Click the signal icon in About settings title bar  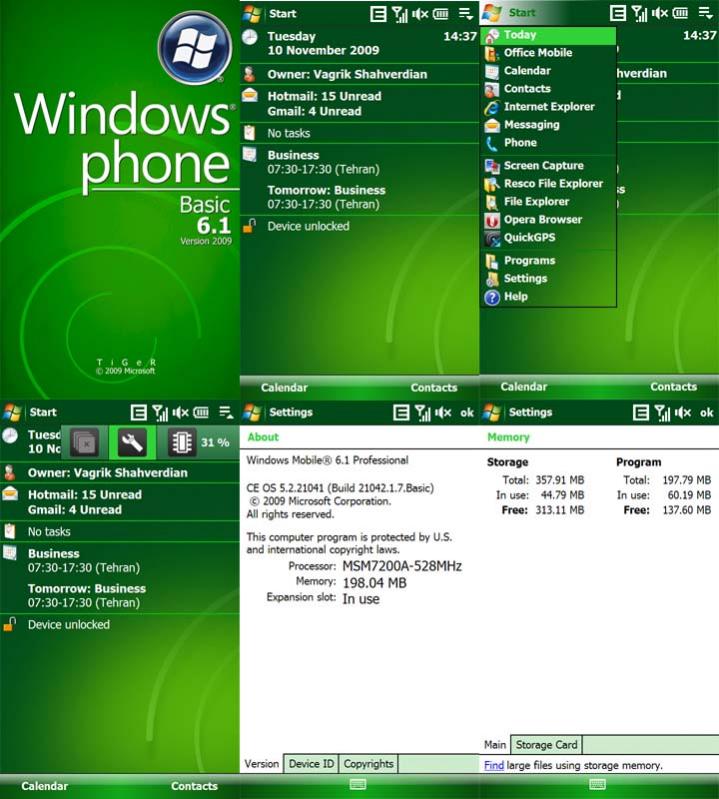tap(422, 413)
